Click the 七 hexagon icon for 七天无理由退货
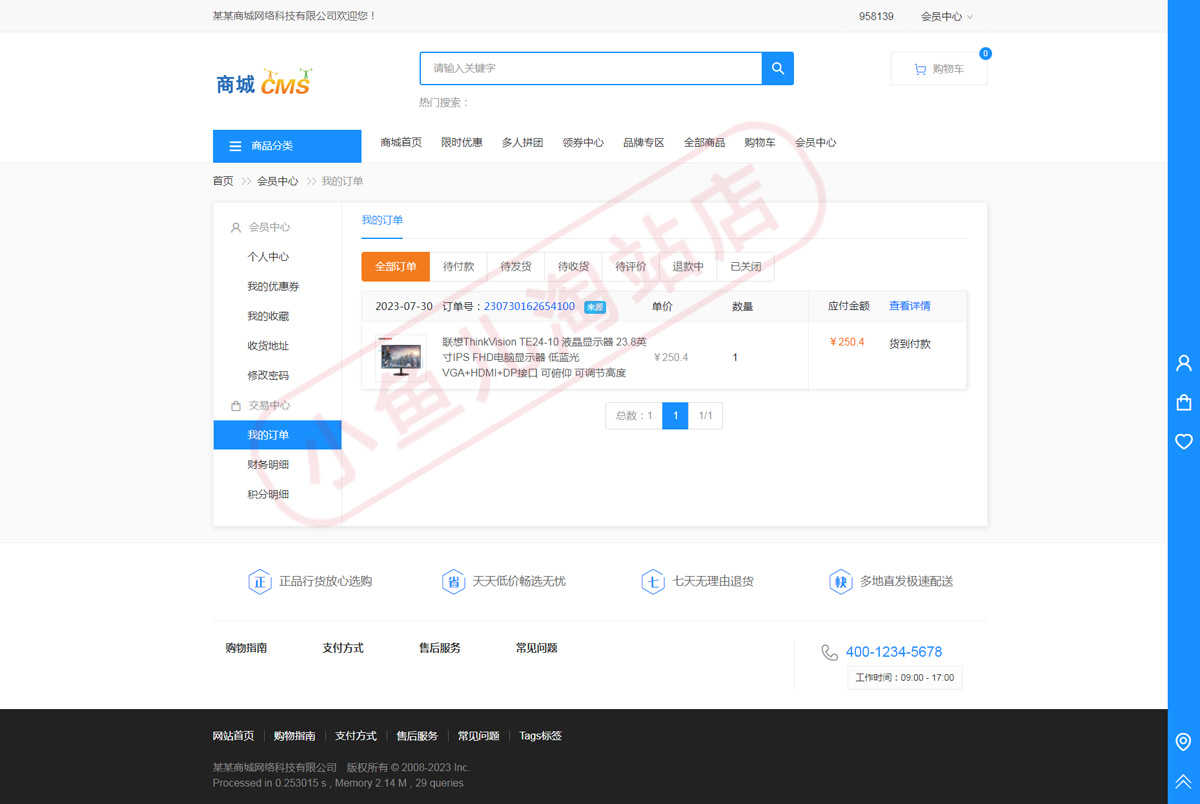 click(653, 581)
